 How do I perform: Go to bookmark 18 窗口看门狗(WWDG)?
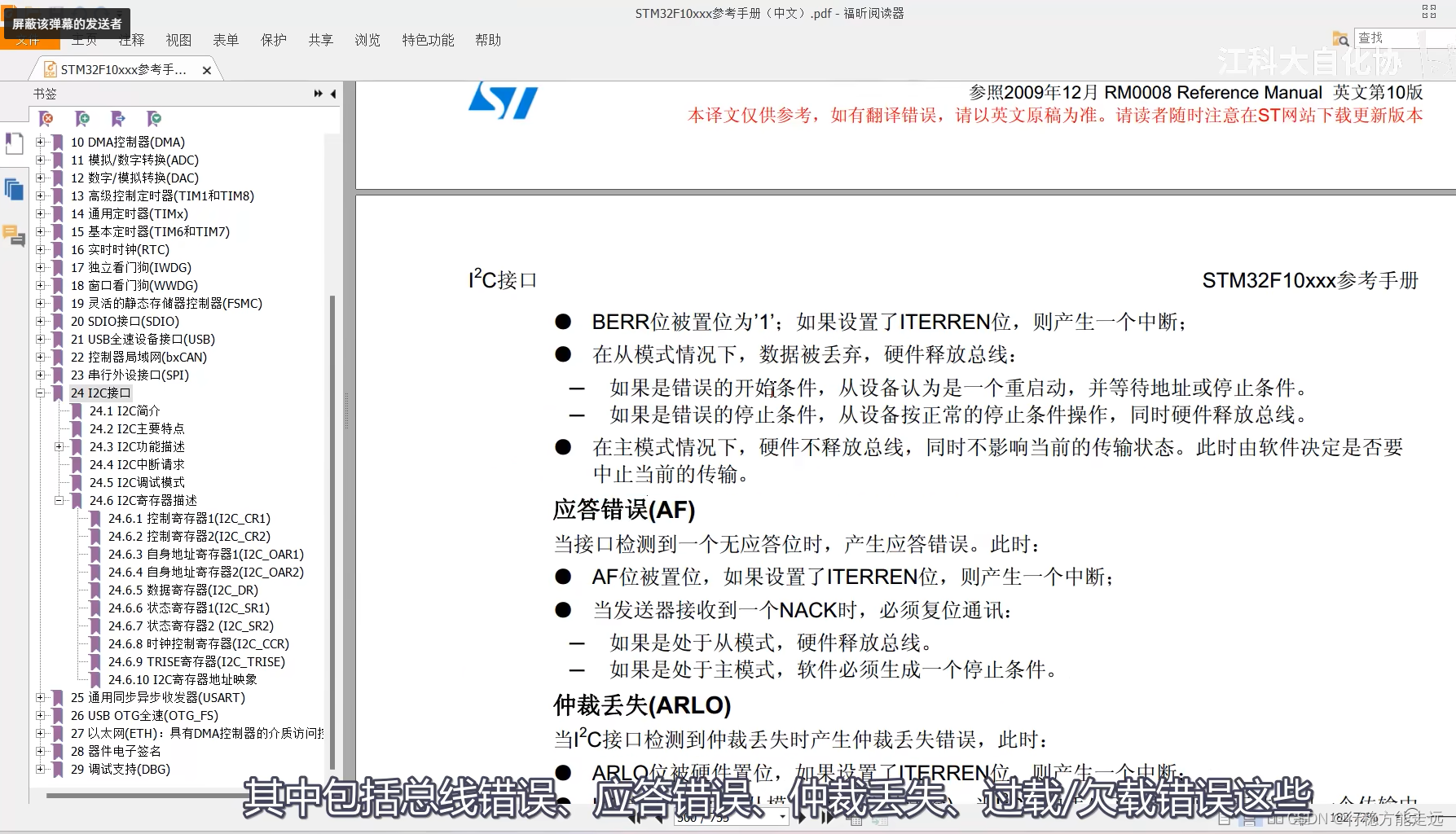pos(134,285)
